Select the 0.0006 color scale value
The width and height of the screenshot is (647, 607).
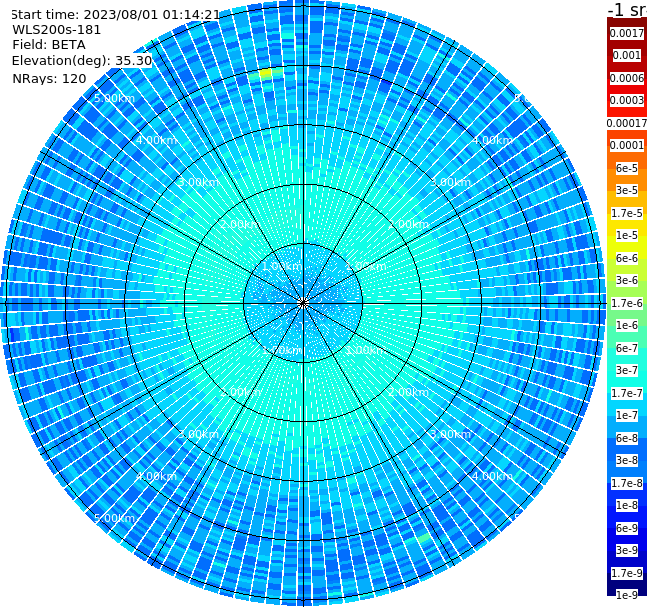(x=627, y=78)
